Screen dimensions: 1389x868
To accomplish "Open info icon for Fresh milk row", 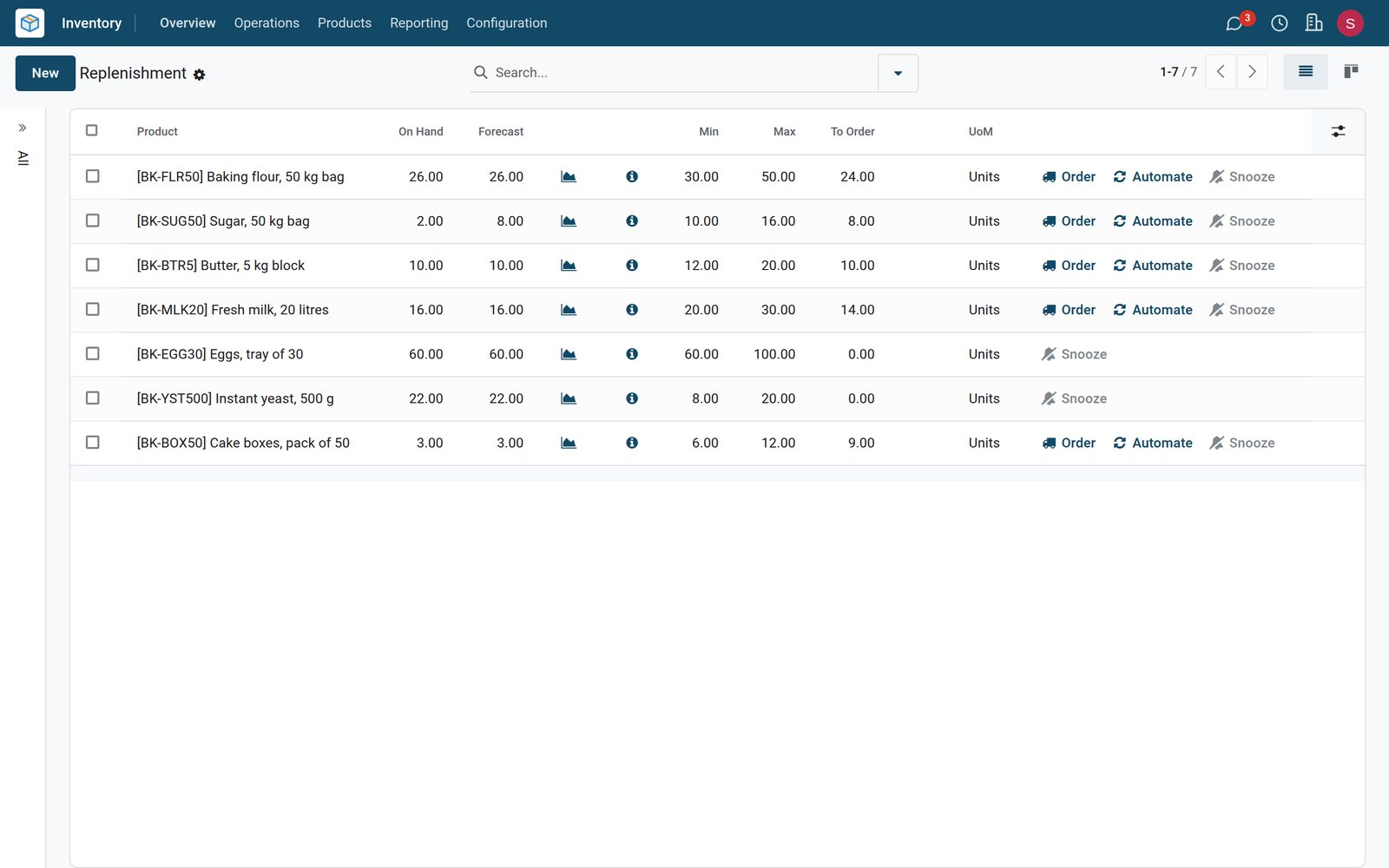I will click(632, 310).
